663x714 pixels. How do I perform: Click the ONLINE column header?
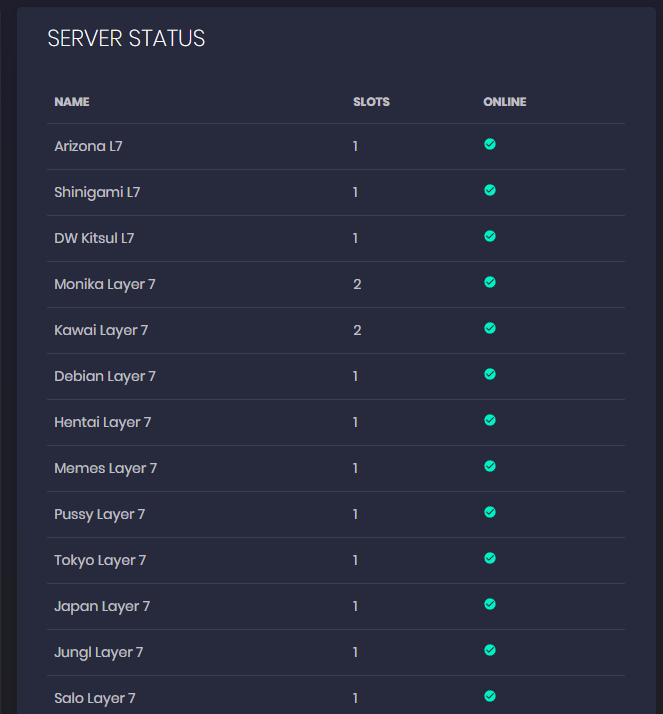coord(504,102)
